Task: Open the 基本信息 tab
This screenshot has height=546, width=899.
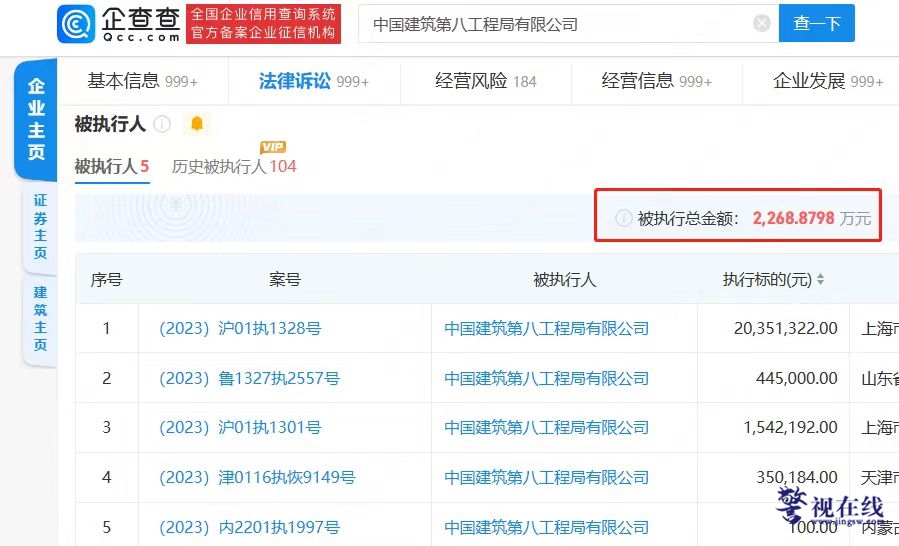Action: point(142,81)
